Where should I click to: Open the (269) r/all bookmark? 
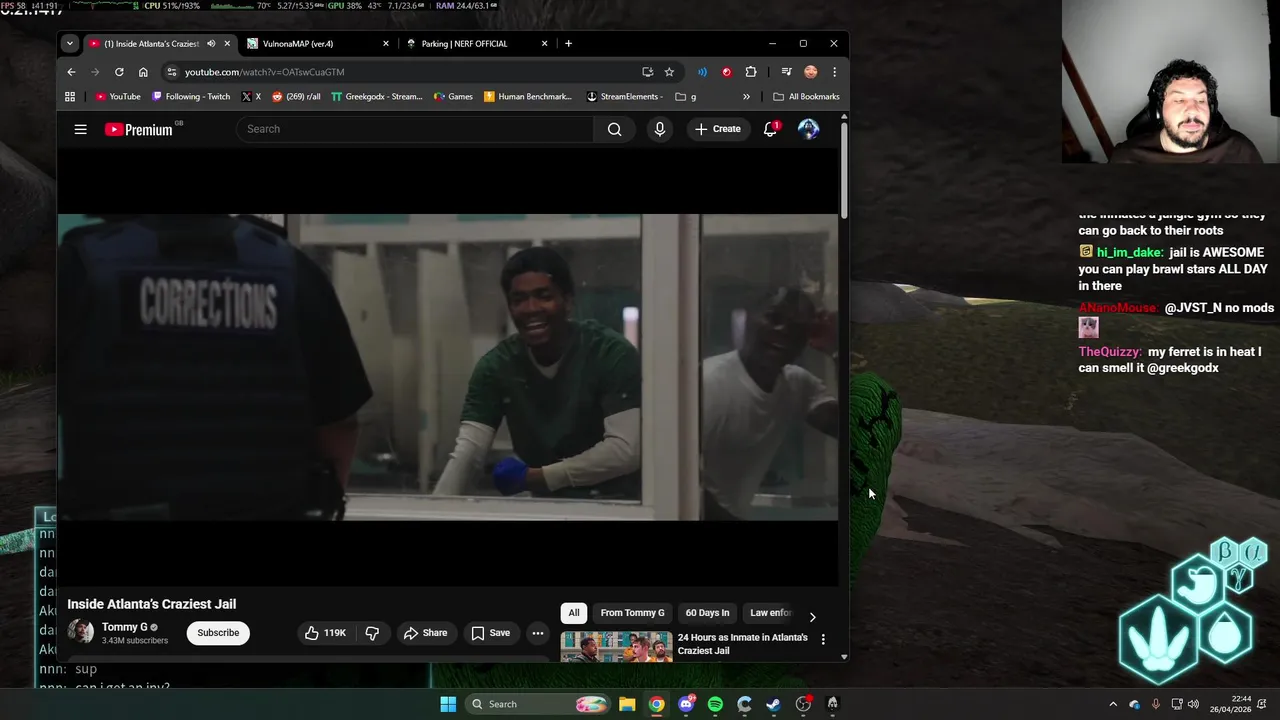296,97
